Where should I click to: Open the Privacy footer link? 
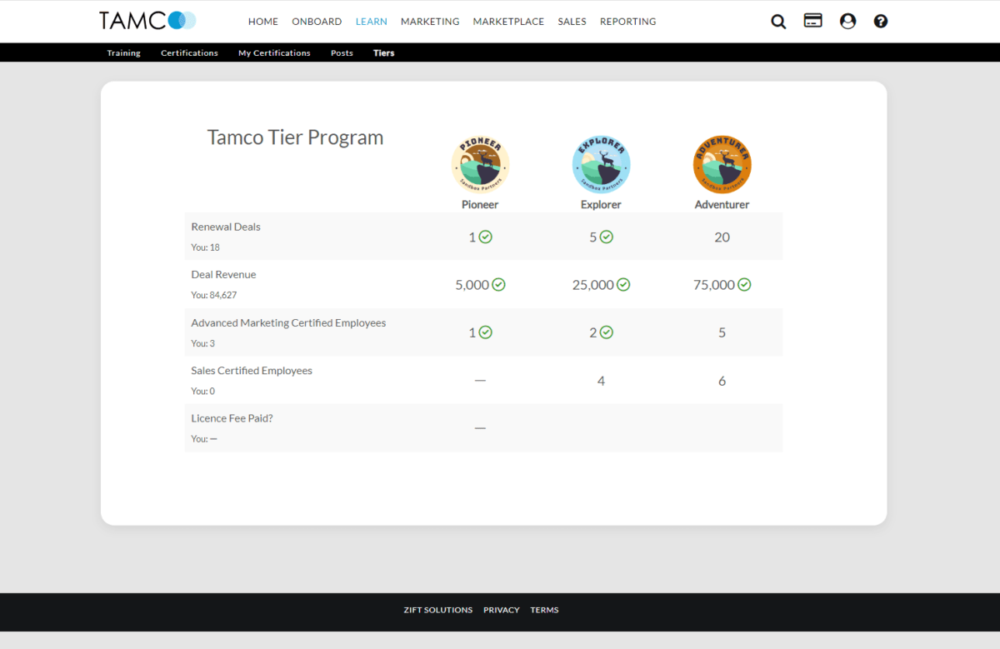[501, 610]
